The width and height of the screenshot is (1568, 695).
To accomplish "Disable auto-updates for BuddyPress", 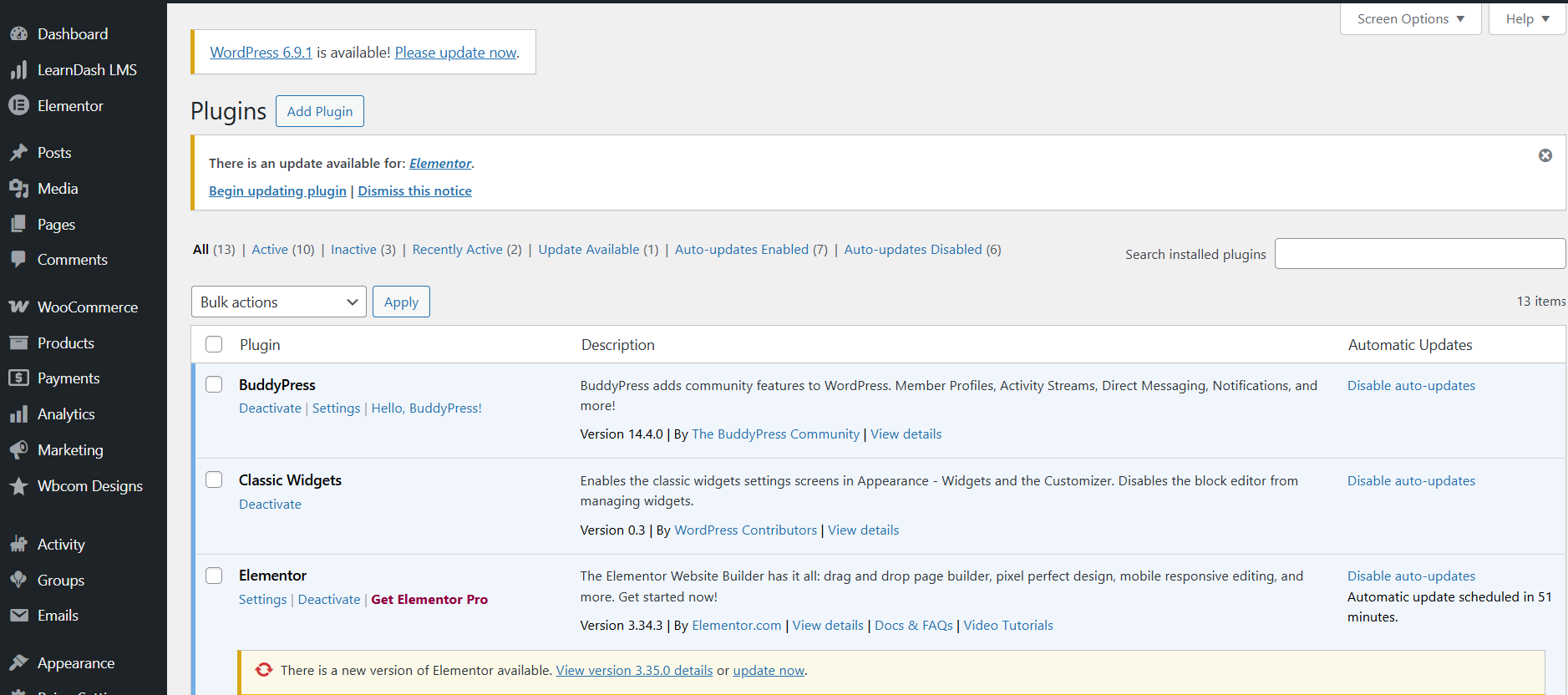I will (x=1411, y=385).
